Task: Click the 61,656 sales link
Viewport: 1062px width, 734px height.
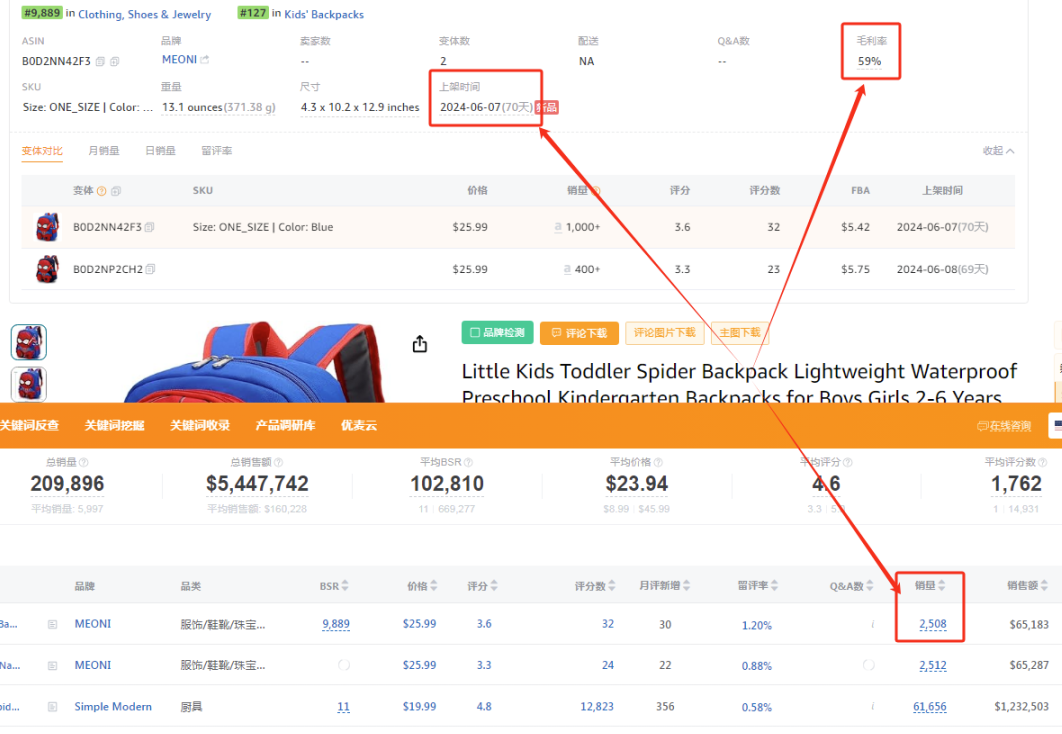Action: 930,706
